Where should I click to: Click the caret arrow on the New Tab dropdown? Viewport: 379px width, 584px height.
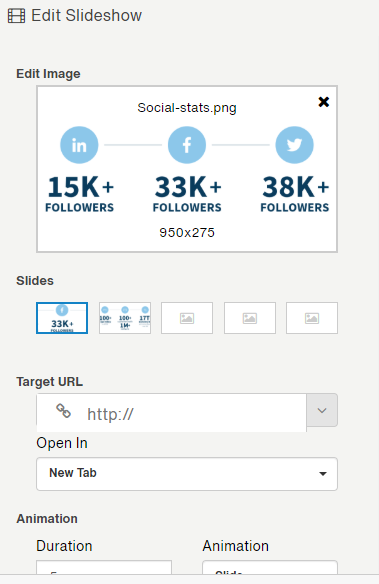tap(323, 474)
